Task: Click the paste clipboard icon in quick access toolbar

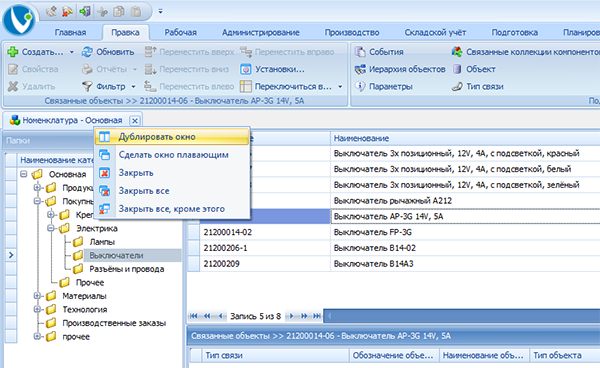Action: (x=136, y=11)
